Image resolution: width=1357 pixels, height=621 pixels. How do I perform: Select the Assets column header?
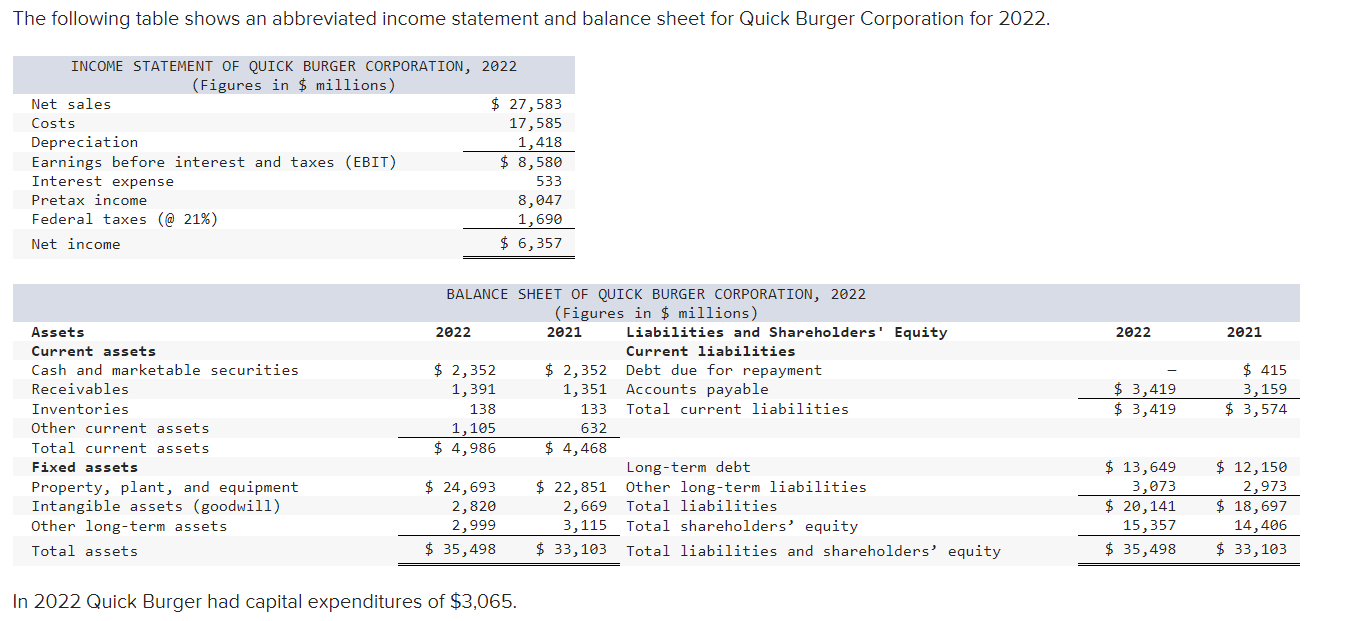(58, 332)
